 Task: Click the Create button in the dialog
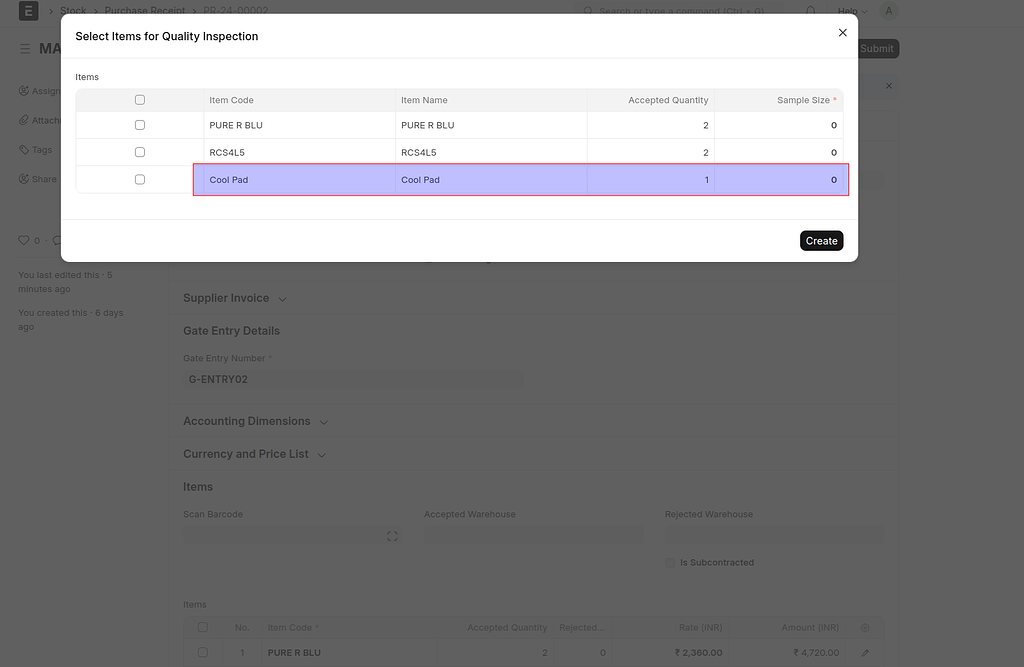[821, 240]
